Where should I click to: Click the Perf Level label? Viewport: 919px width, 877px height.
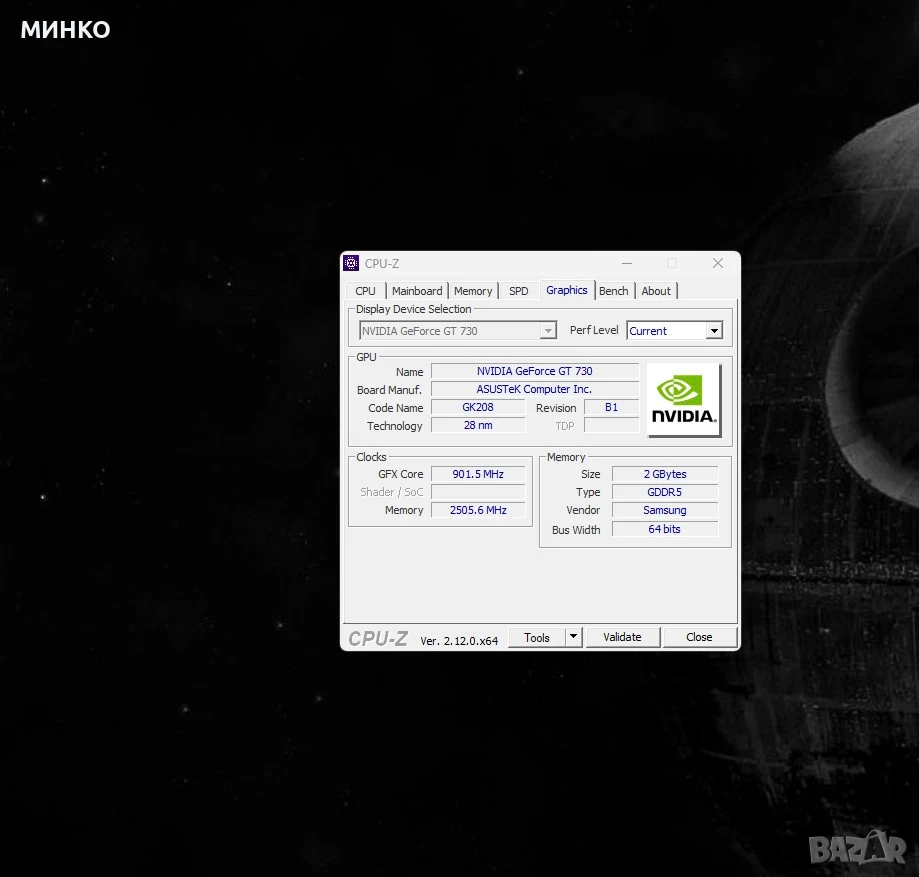(x=594, y=330)
